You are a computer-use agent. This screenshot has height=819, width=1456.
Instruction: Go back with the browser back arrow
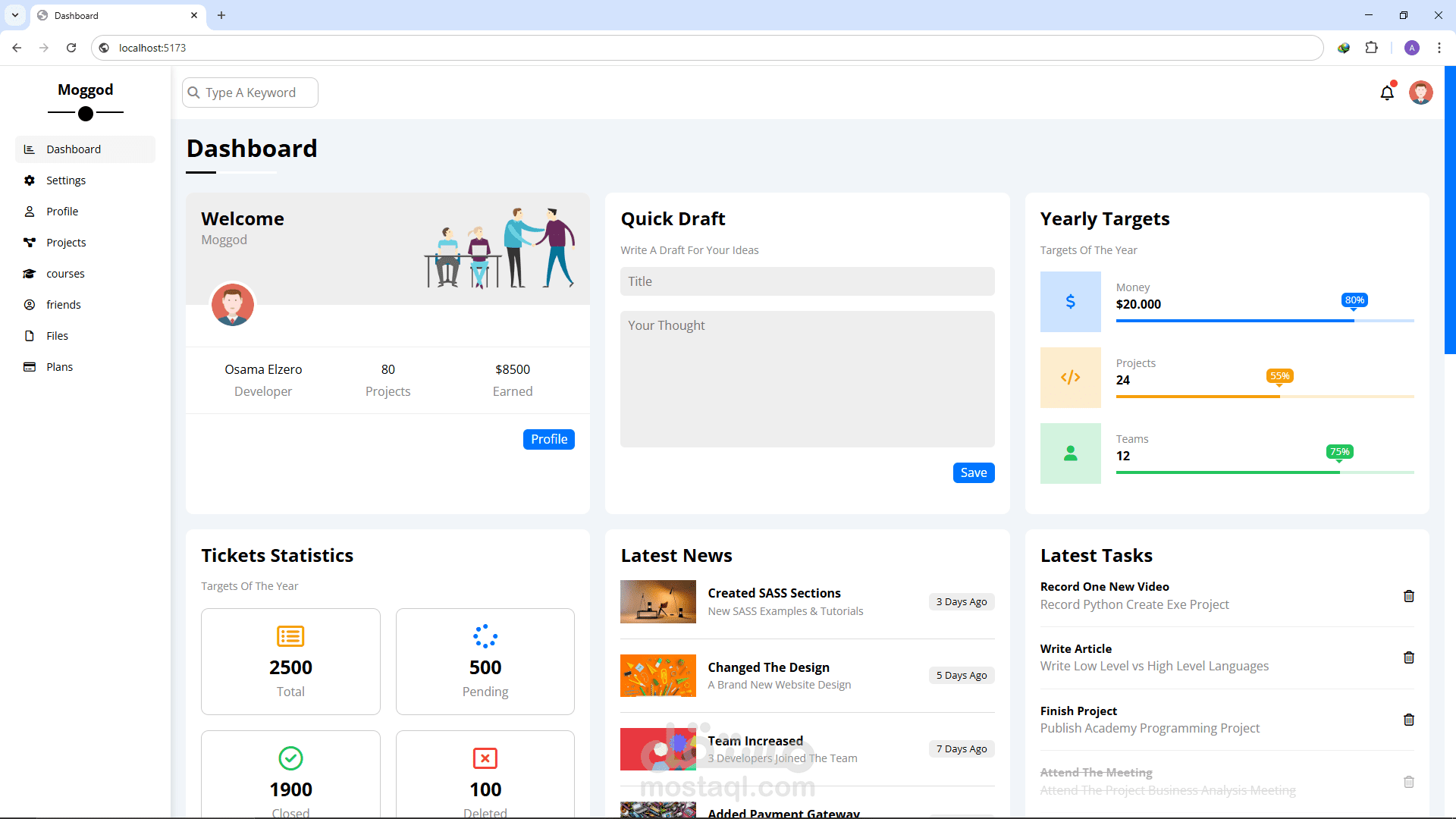tap(17, 48)
